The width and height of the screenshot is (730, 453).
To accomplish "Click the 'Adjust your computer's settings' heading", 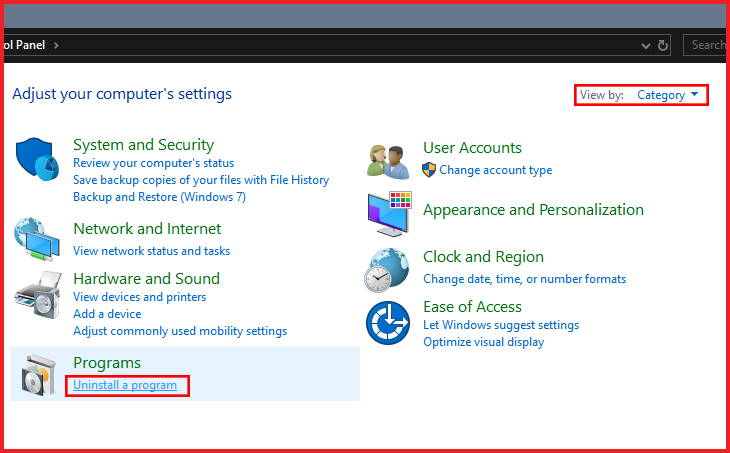I will [x=122, y=94].
